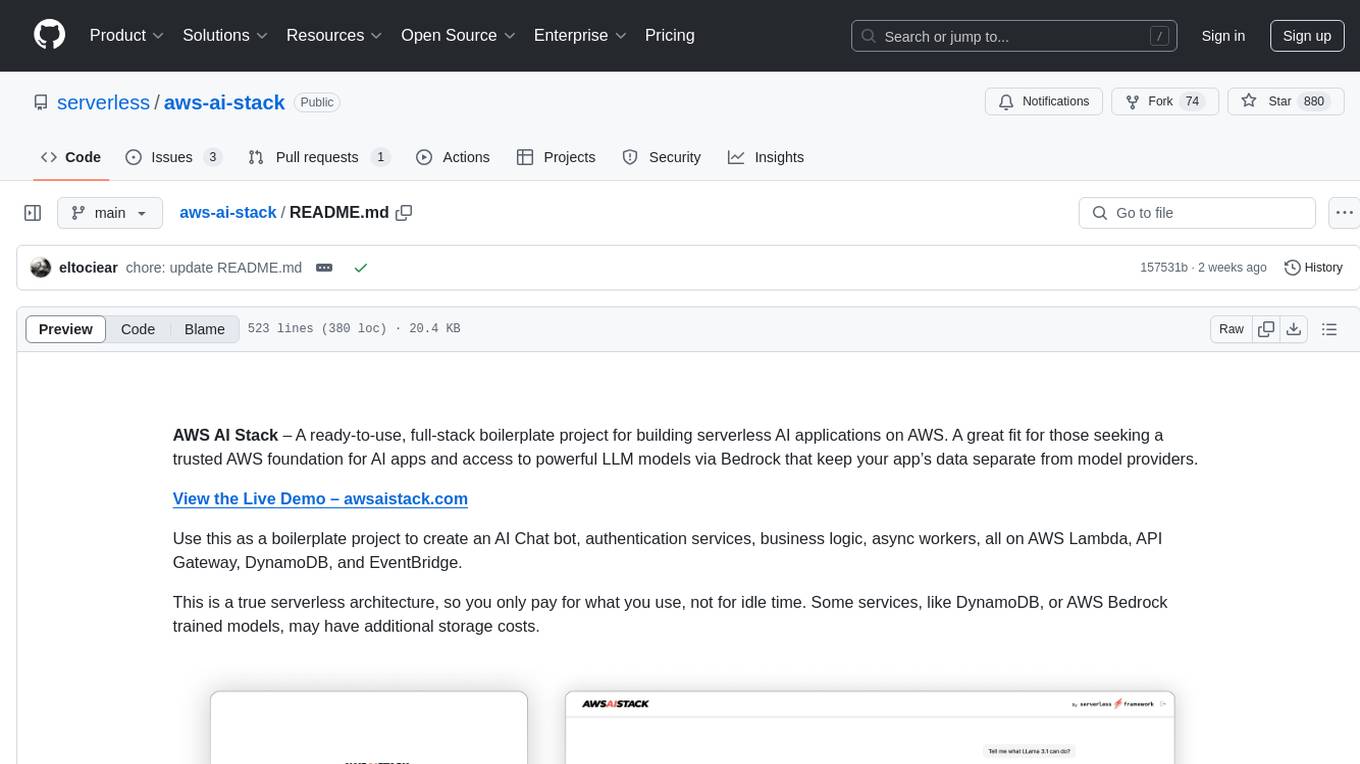Expand the Open Source menu
1360x764 pixels.
[x=458, y=35]
